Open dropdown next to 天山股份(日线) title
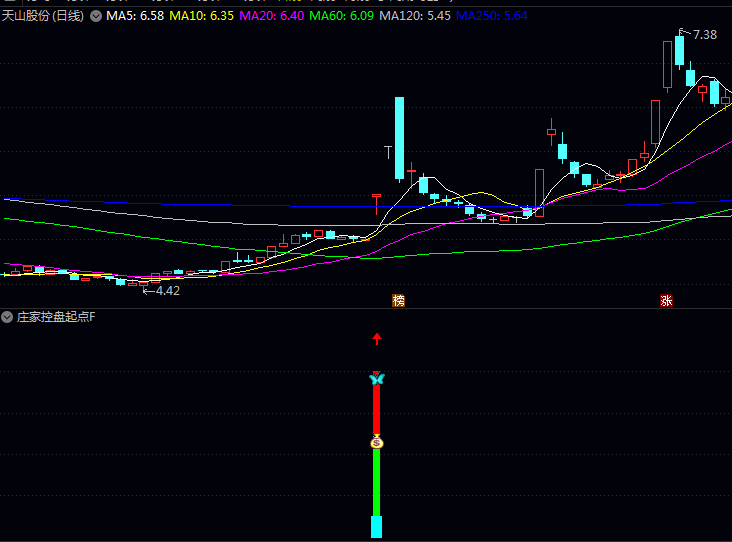The image size is (732, 542). pyautogui.click(x=95, y=17)
